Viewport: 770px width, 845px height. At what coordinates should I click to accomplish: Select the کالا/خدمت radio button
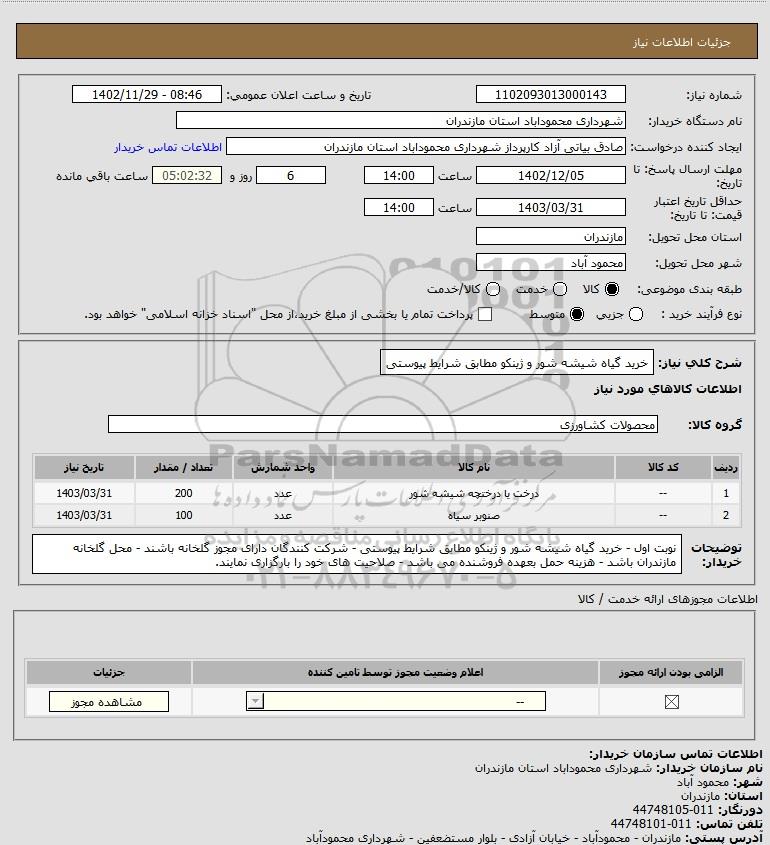coord(492,289)
